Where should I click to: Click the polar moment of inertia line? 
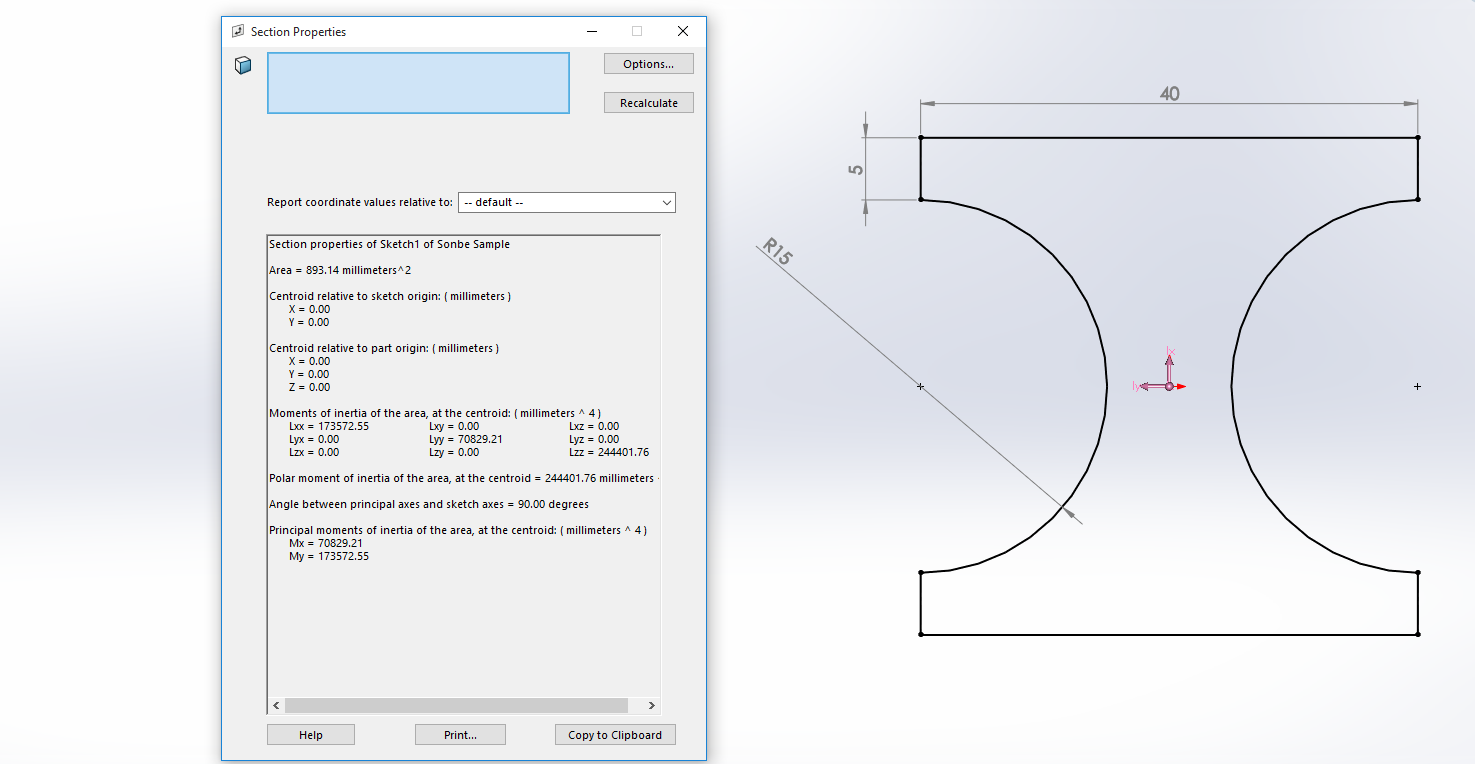tap(464, 478)
